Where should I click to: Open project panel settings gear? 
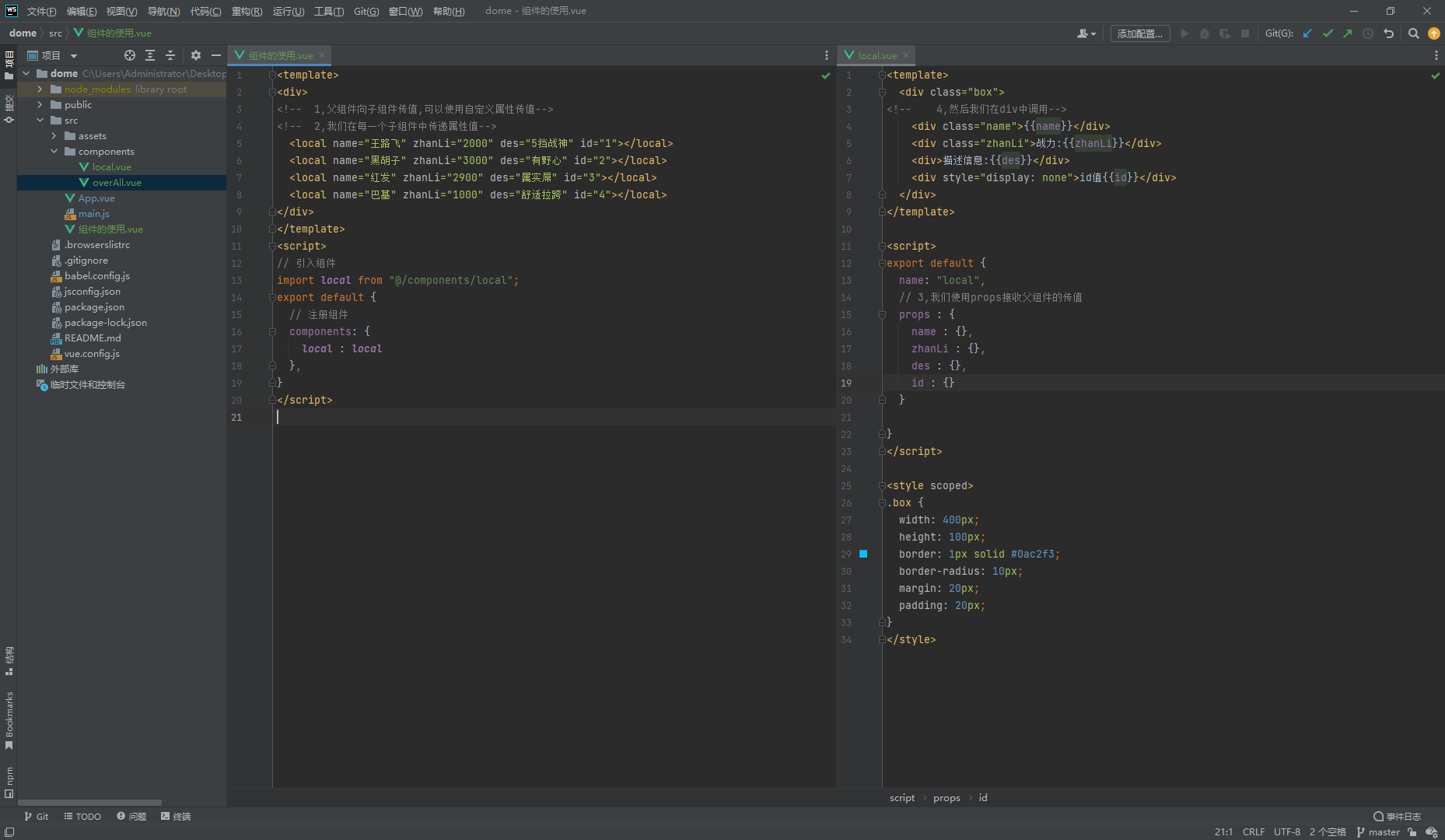(196, 55)
